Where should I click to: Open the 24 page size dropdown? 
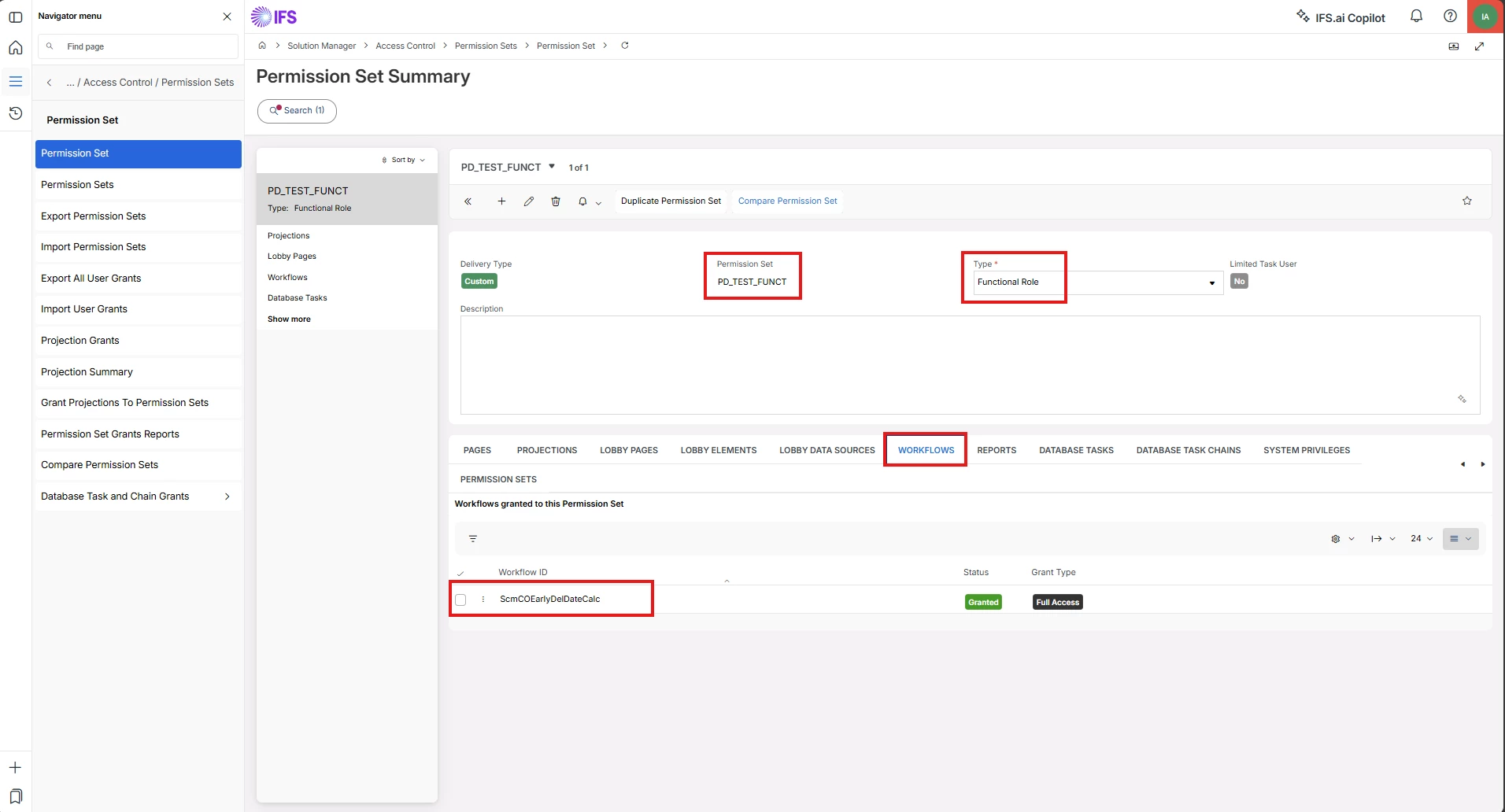pyautogui.click(x=1422, y=539)
